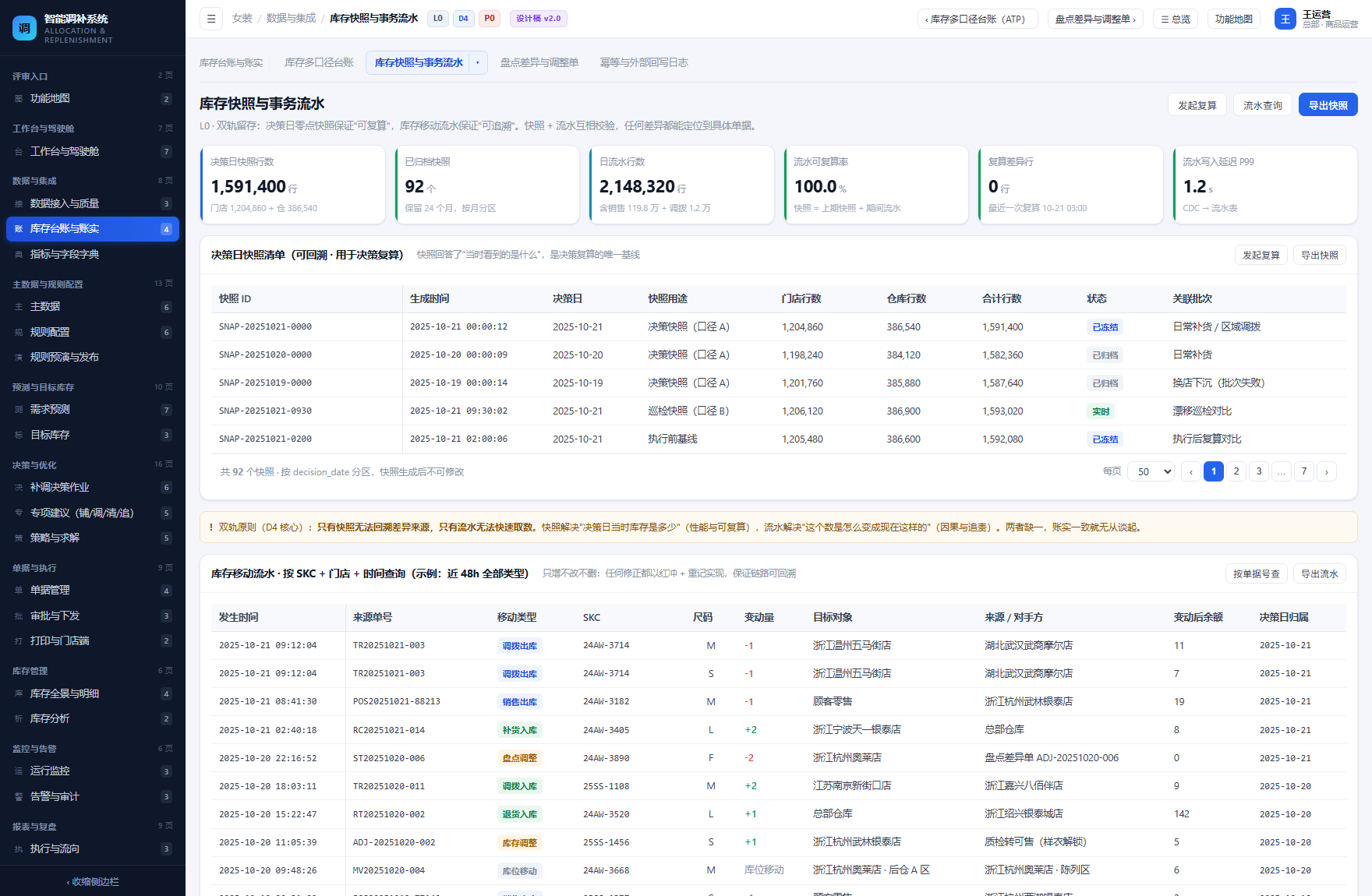Click 功能地图 button in top bar
The height and width of the screenshot is (896, 1372).
1234,19
